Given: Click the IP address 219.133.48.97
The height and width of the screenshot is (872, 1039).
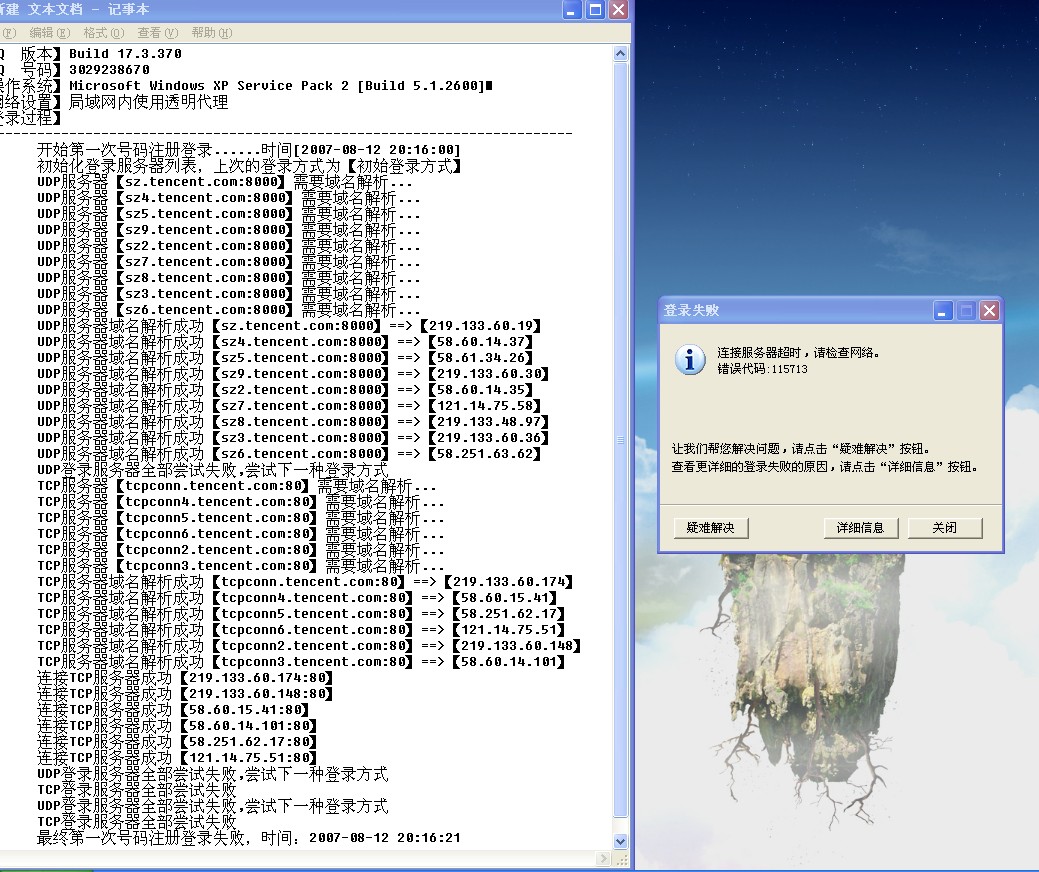Looking at the screenshot, I should [x=489, y=421].
